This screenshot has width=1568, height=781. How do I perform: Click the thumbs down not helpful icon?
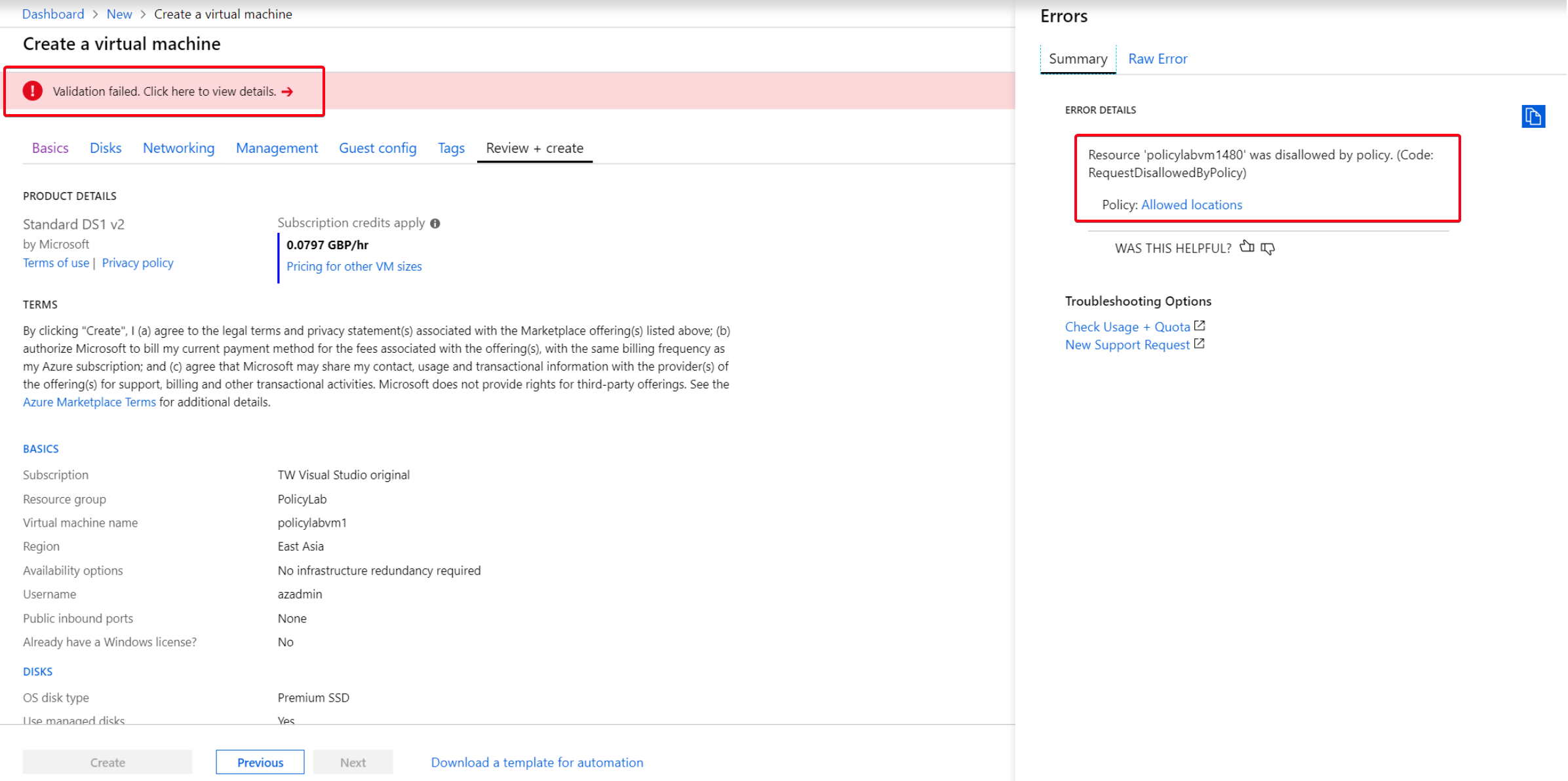[x=1268, y=249]
